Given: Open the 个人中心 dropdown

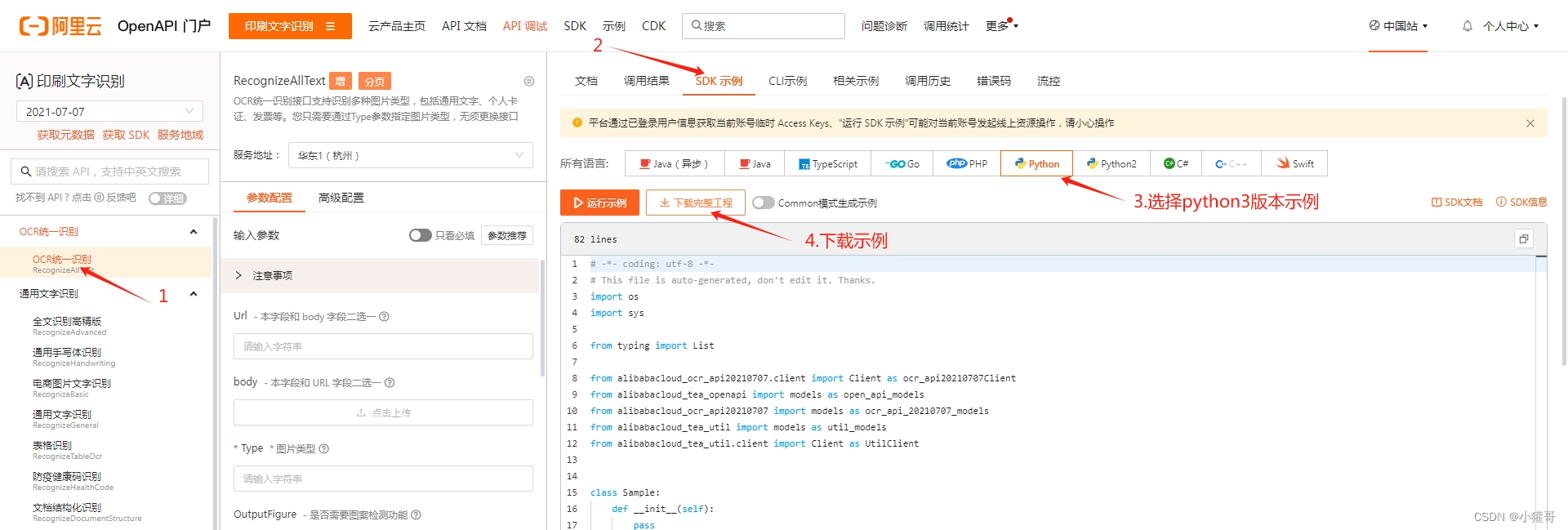Looking at the screenshot, I should click(x=1511, y=26).
